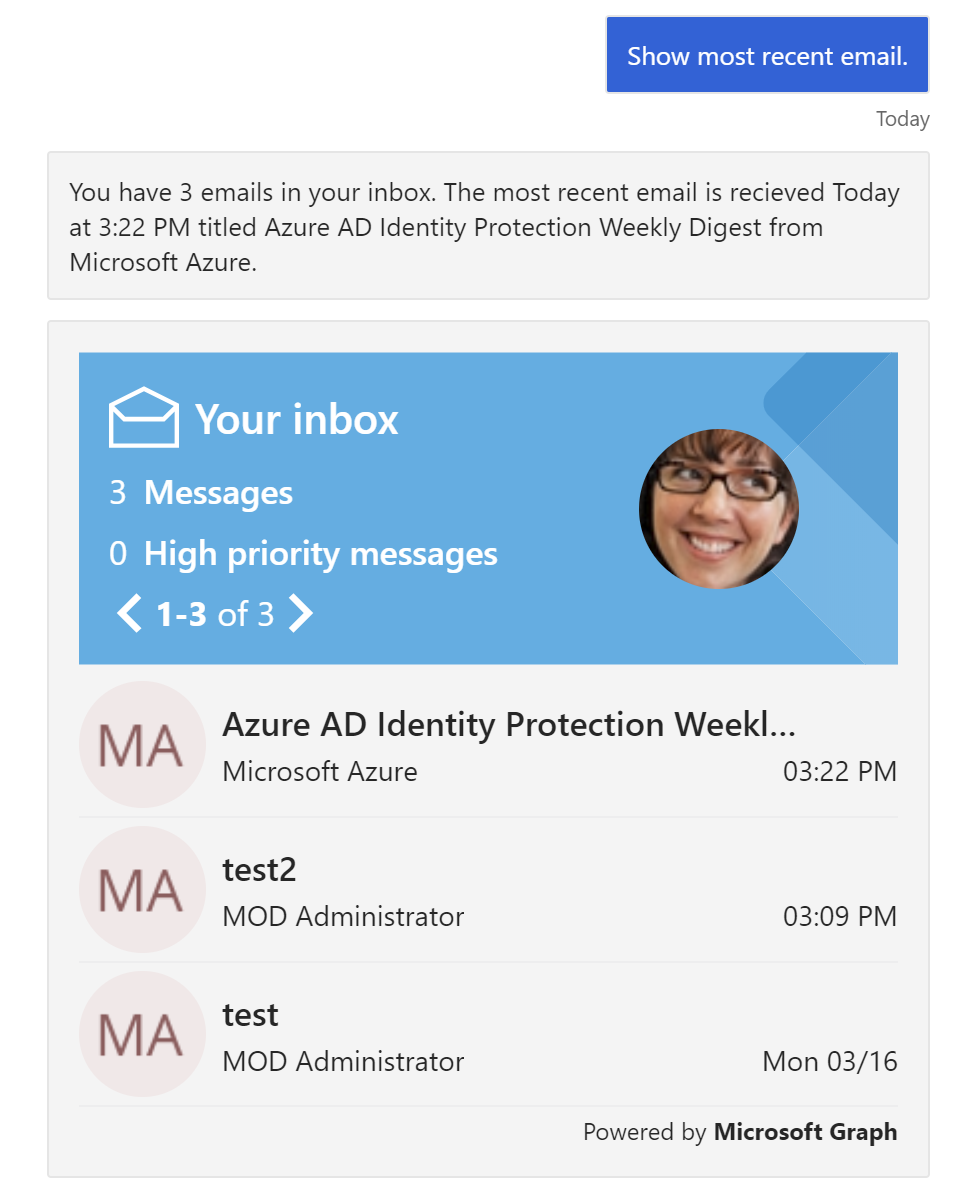Open the user profile photo
This screenshot has height=1191, width=969.
[x=718, y=508]
